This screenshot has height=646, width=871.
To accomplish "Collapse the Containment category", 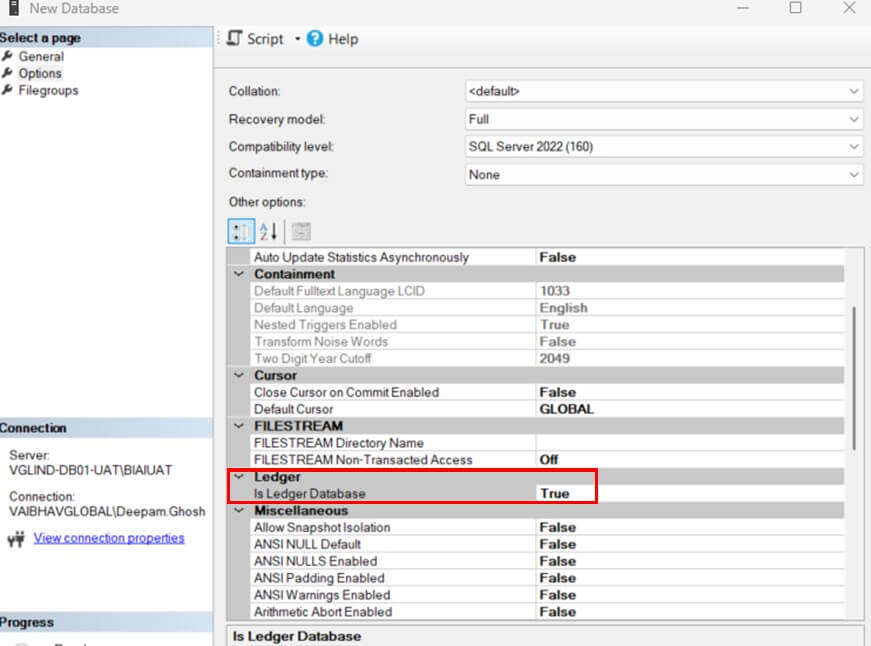I will (x=239, y=274).
